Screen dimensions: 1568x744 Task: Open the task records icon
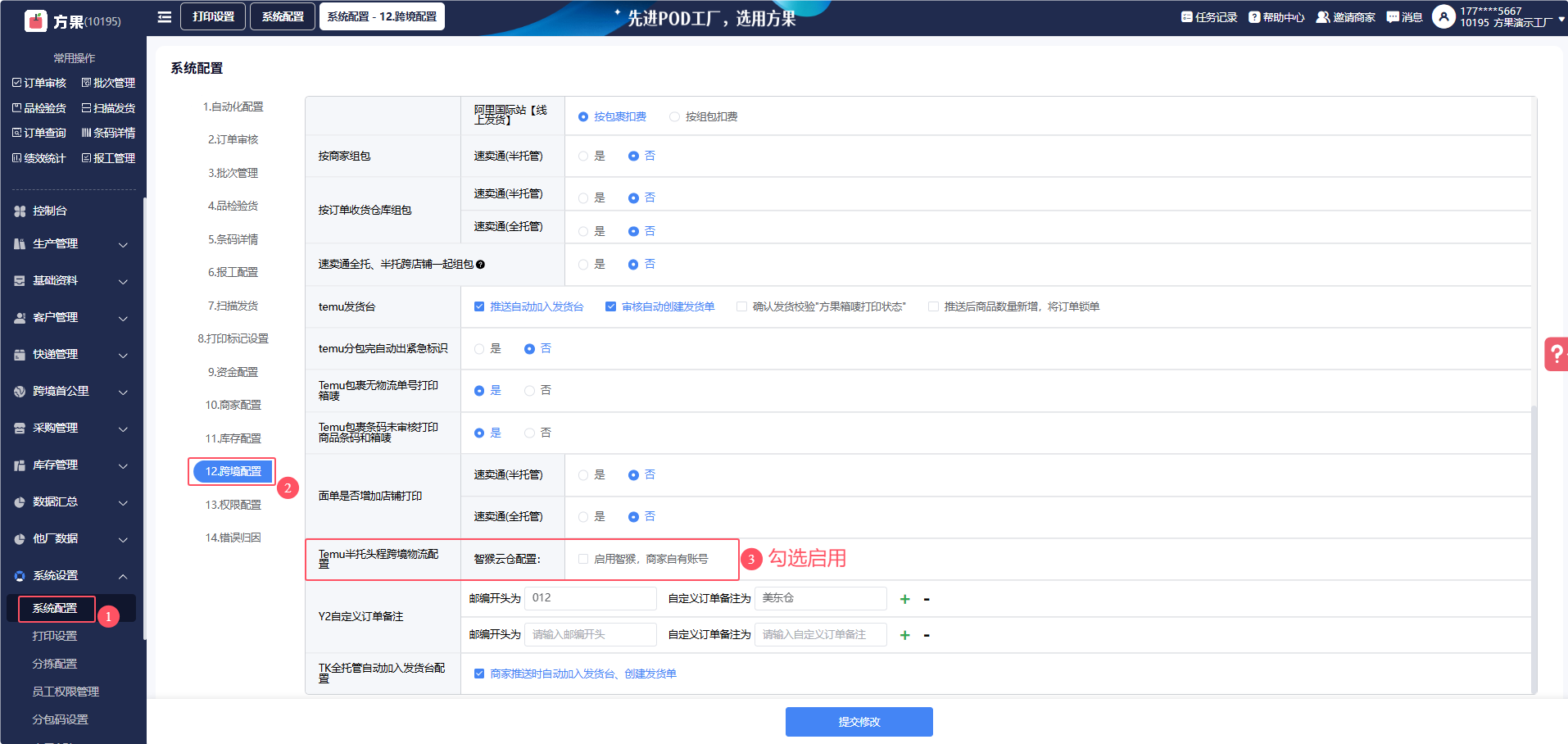point(1186,17)
